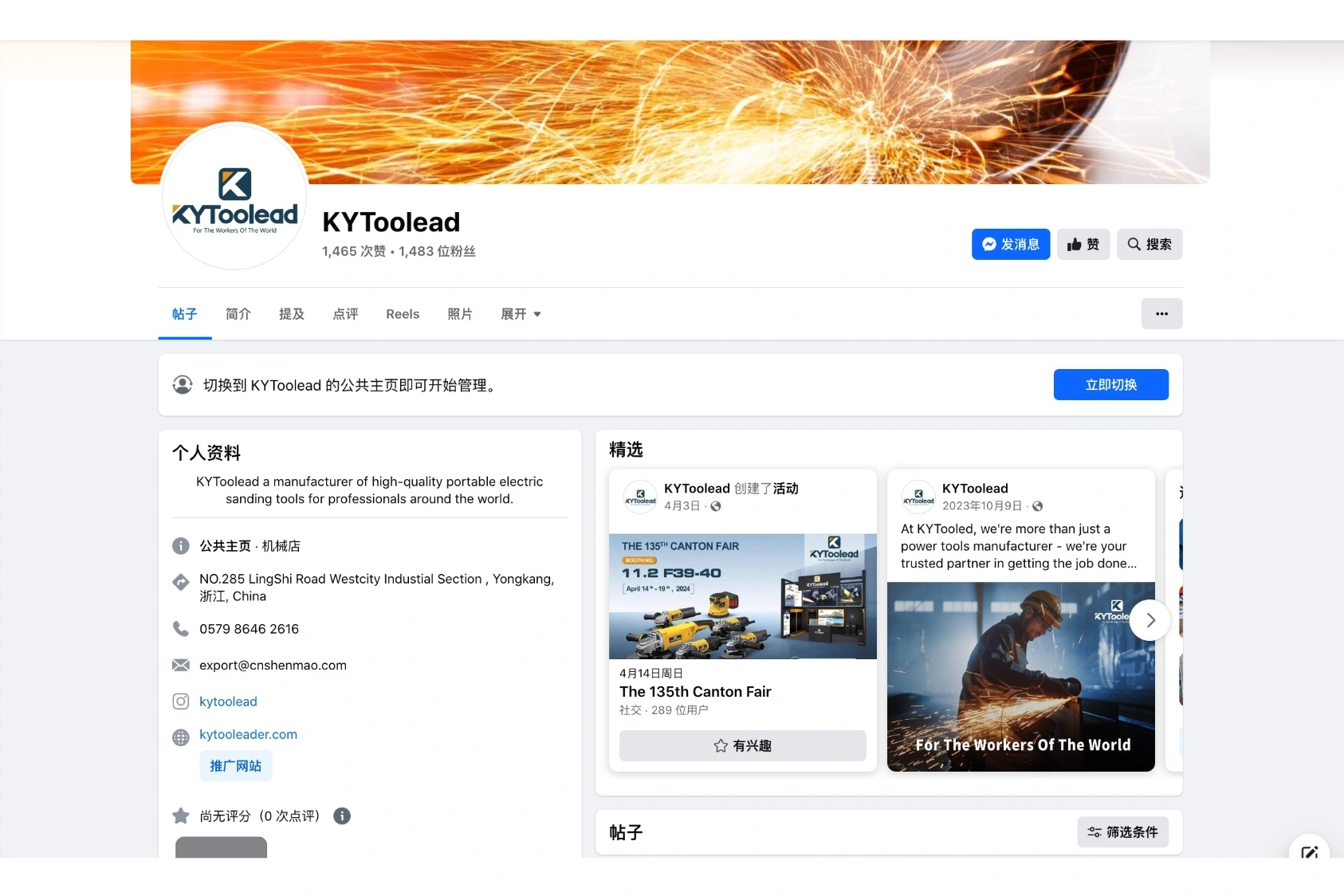
Task: Click the website globe icon
Action: tap(181, 737)
